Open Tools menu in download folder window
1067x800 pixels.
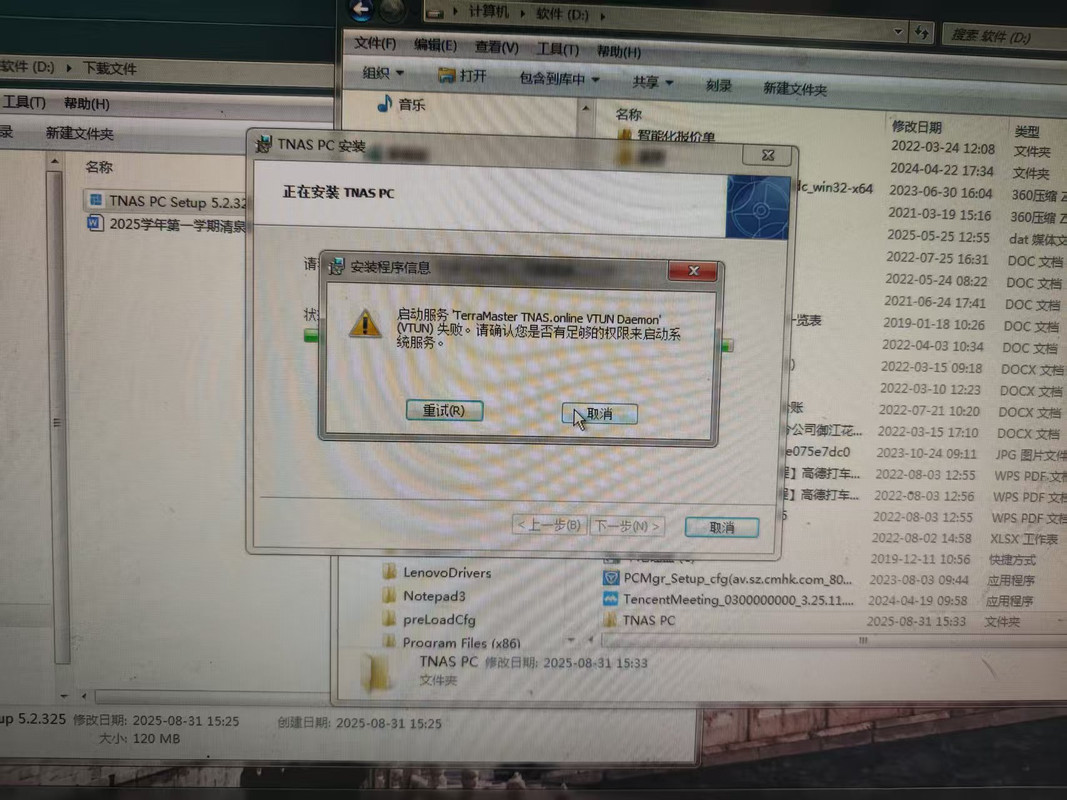[24, 102]
